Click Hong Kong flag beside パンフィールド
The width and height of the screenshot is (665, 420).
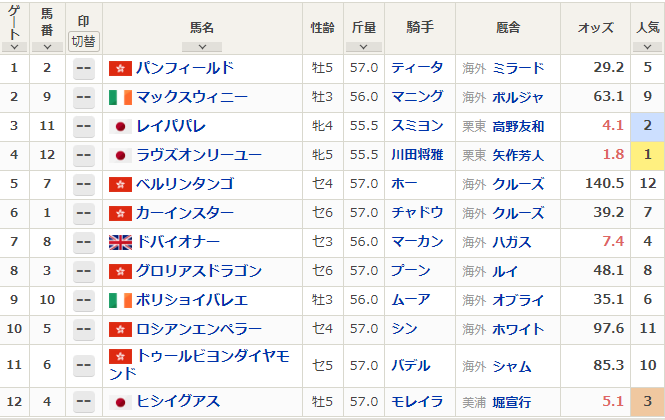(x=120, y=68)
